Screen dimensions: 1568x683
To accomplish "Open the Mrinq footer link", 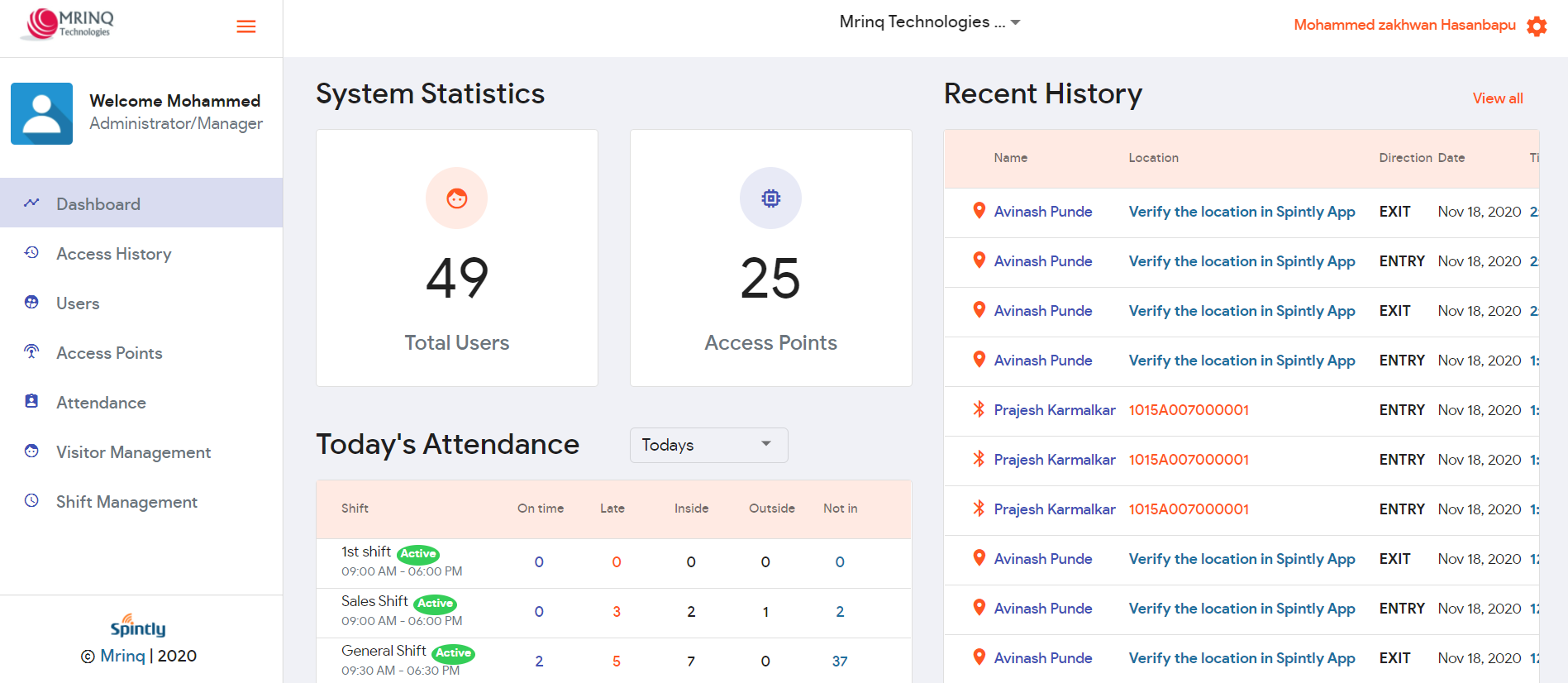I will click(x=122, y=656).
